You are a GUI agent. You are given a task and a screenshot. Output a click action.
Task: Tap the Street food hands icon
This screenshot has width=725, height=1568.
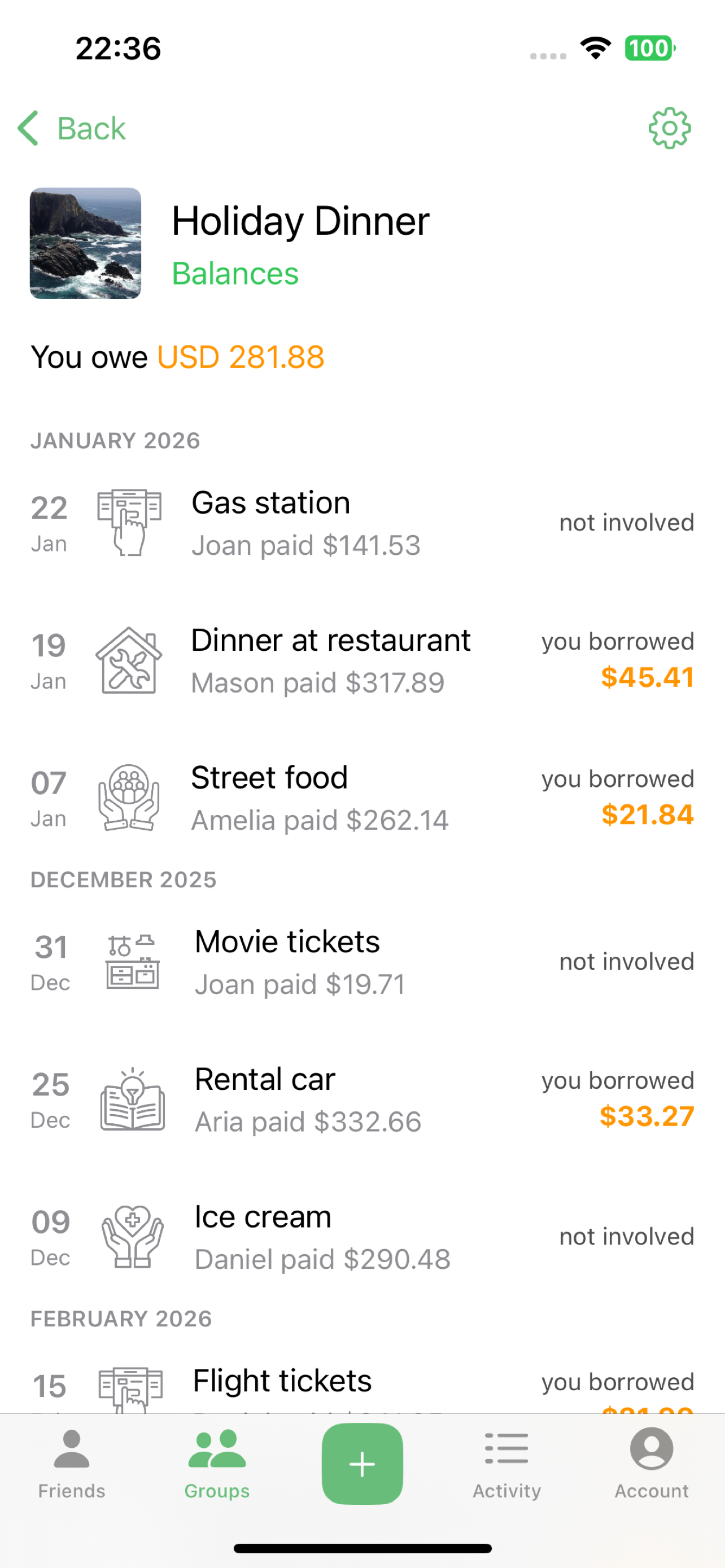pos(129,798)
